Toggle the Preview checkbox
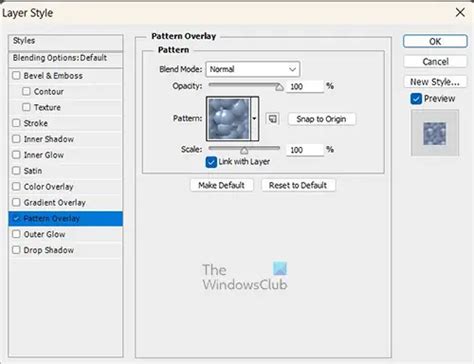474x364 pixels. (416, 99)
